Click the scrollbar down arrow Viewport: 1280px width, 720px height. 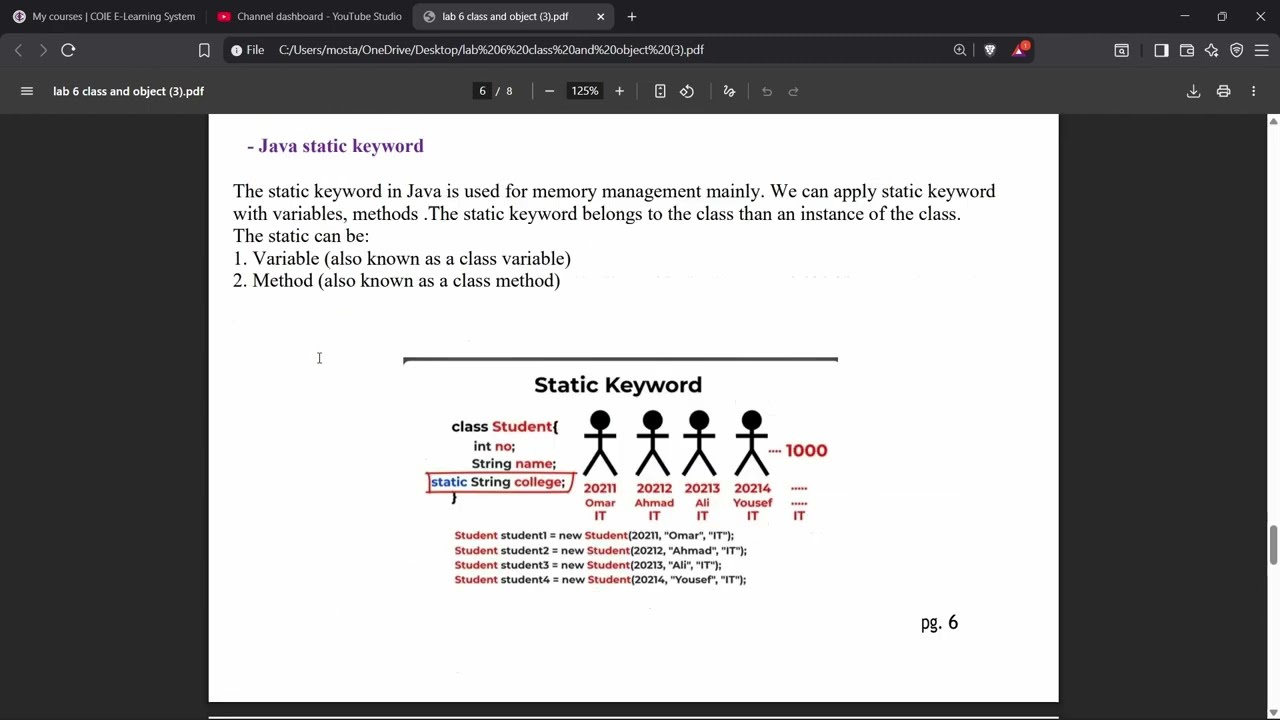pos(1273,712)
